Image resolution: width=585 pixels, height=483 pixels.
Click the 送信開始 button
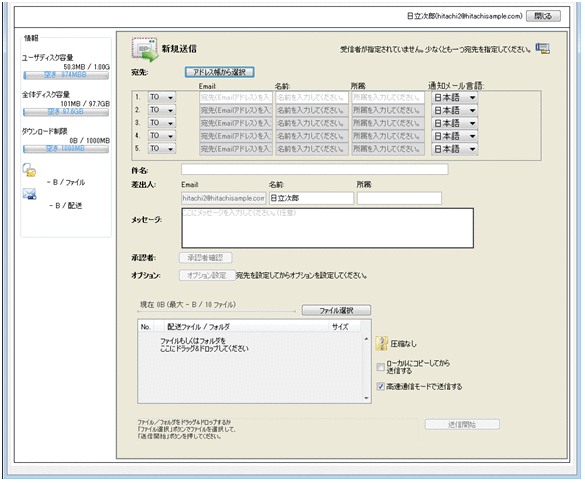462,424
